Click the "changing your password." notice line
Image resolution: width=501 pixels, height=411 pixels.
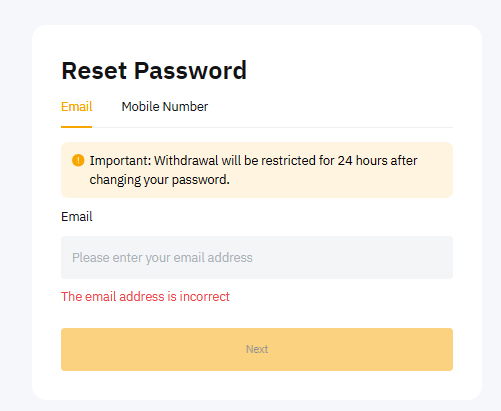click(x=159, y=180)
